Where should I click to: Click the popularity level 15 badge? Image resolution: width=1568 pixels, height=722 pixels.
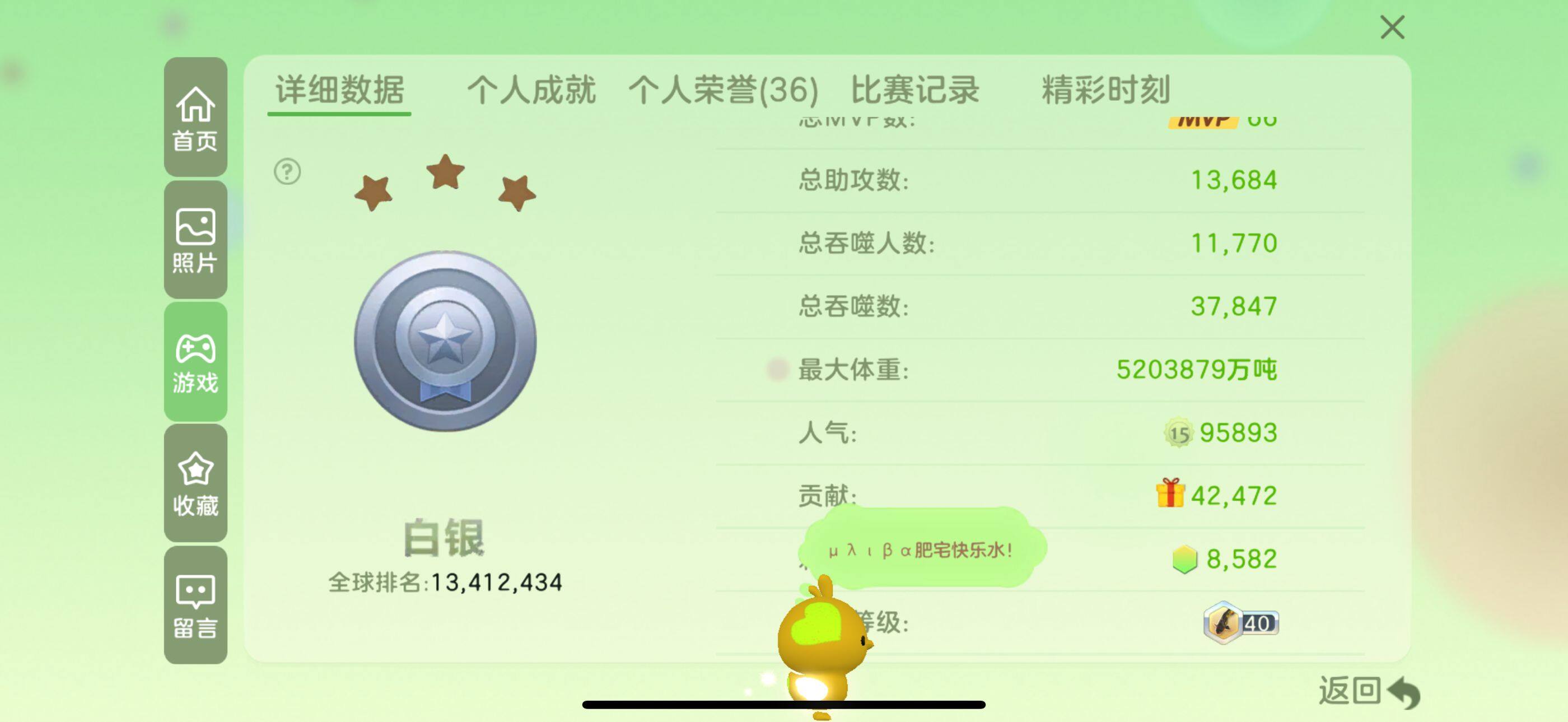click(1178, 433)
